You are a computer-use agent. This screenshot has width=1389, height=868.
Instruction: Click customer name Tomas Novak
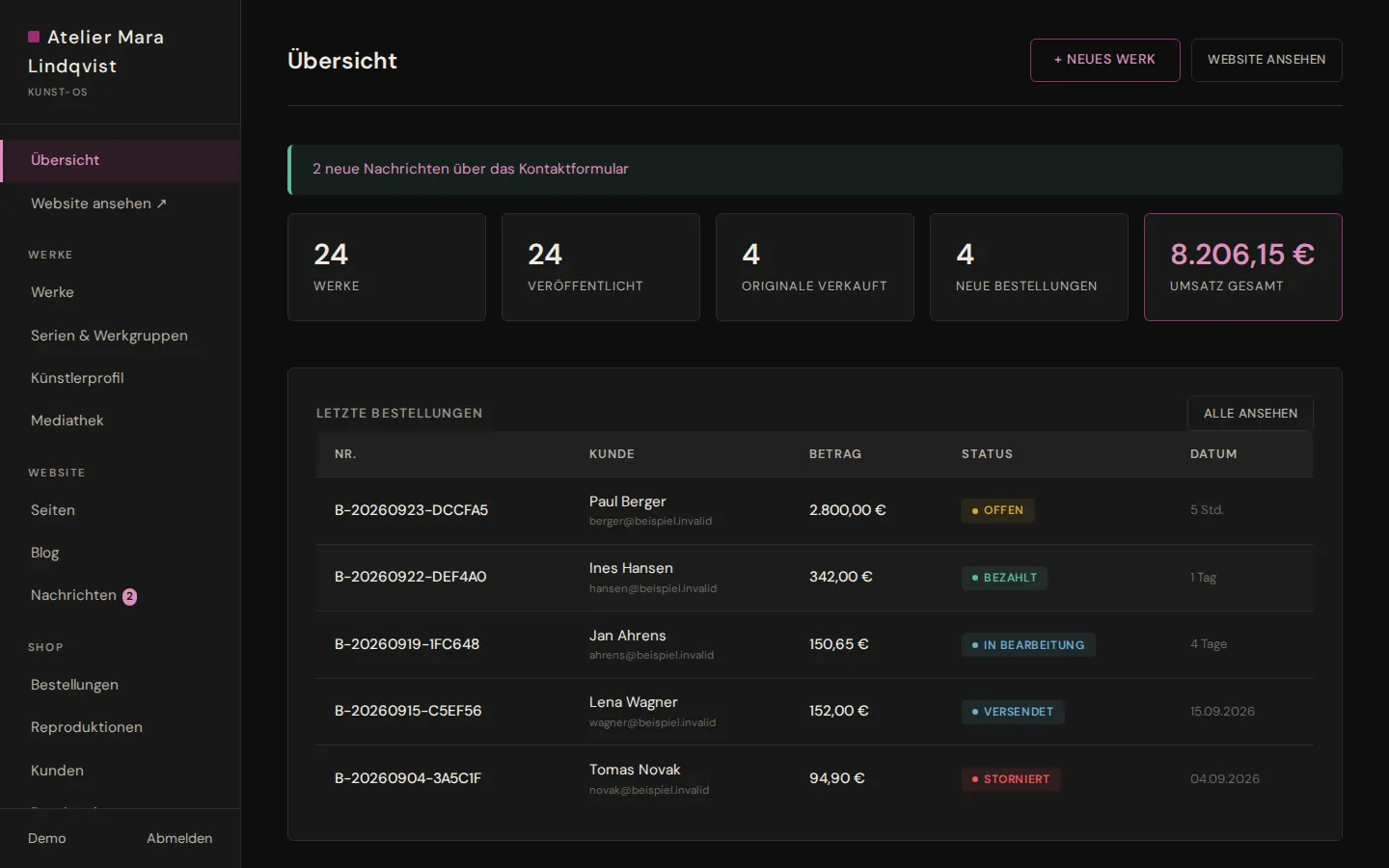(635, 770)
